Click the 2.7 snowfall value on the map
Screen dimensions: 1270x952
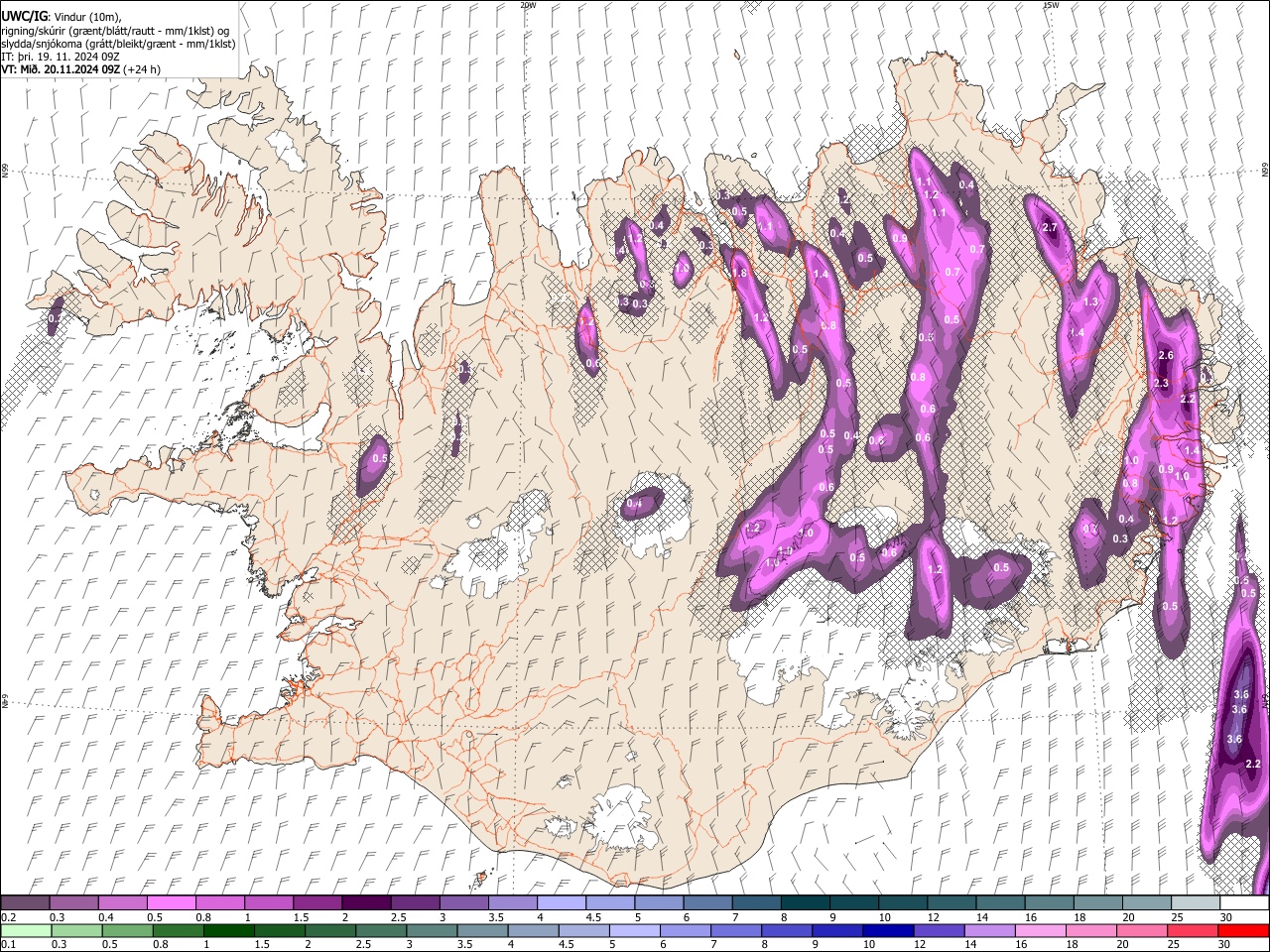pyautogui.click(x=1051, y=228)
